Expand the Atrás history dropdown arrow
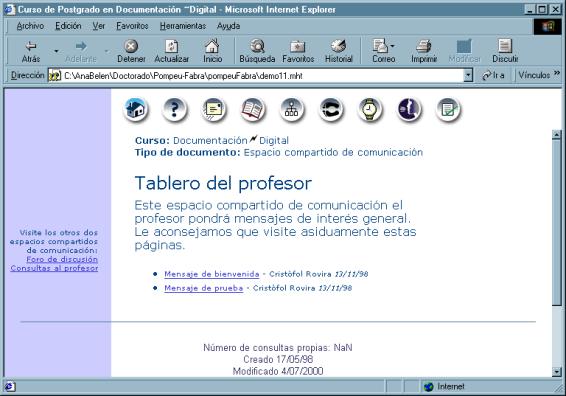The image size is (566, 396). click(56, 51)
